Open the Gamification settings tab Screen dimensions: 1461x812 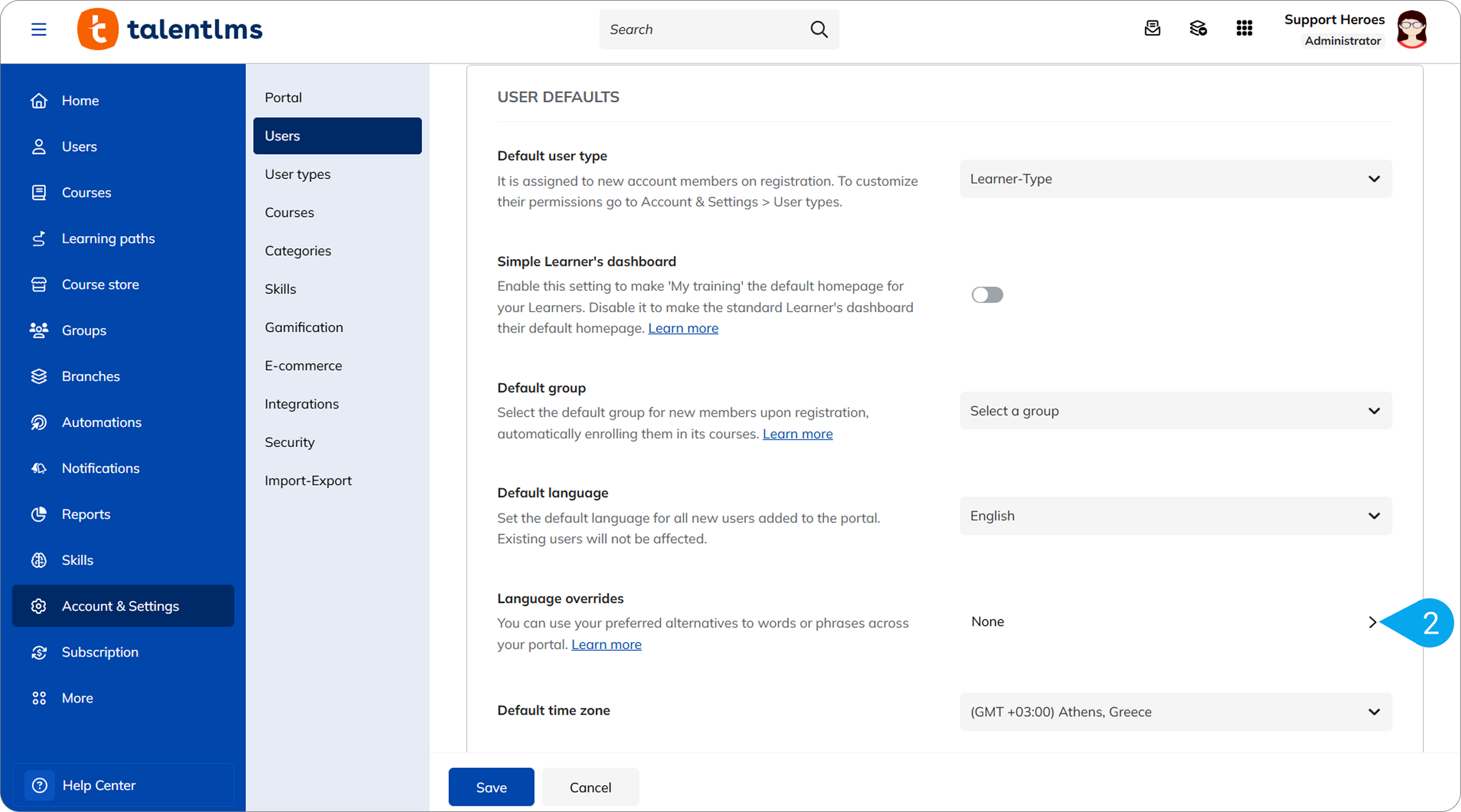[x=338, y=327]
